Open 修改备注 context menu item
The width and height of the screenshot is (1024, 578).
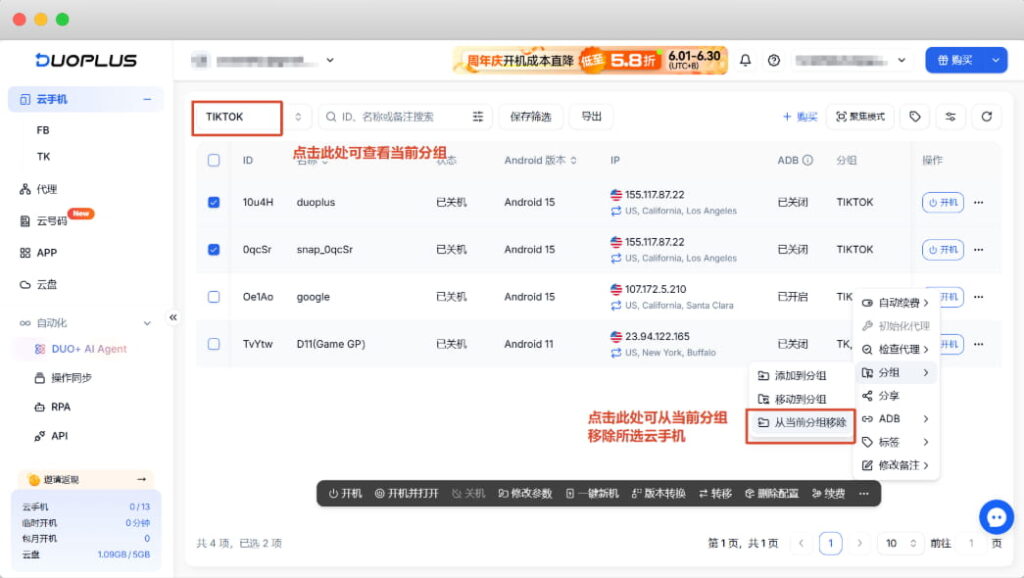tap(896, 465)
